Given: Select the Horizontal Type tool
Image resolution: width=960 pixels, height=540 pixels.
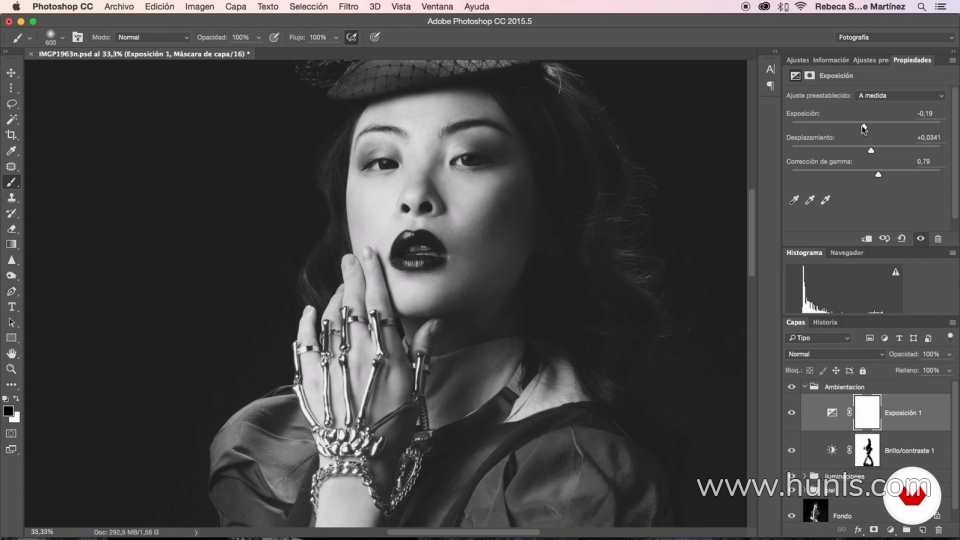Looking at the screenshot, I should (x=11, y=307).
